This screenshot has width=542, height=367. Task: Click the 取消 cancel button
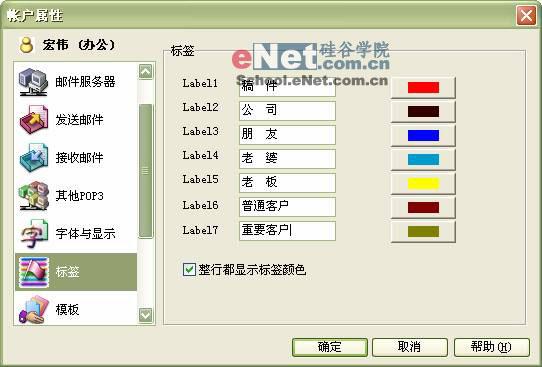point(410,347)
